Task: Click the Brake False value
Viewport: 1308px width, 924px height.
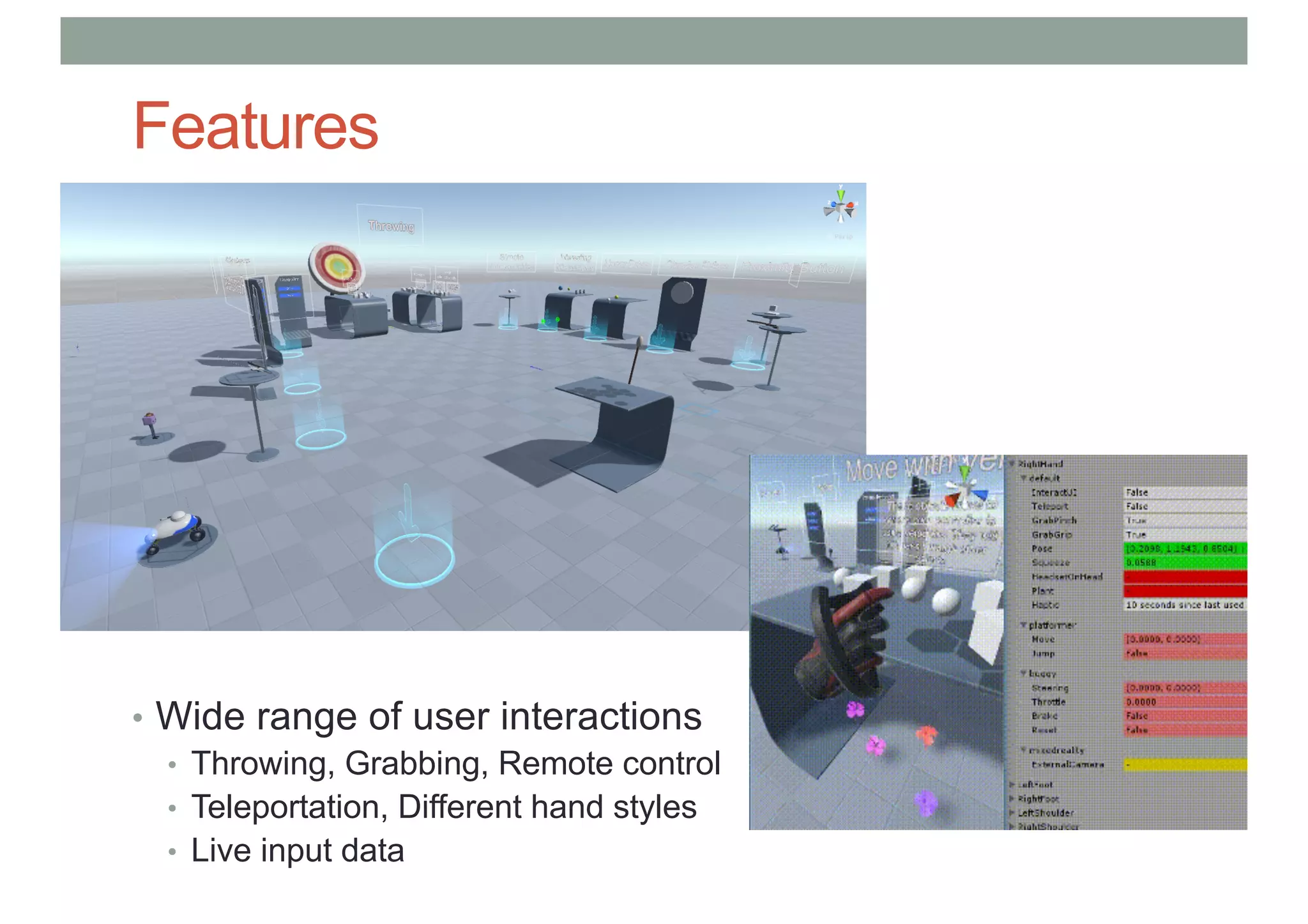Action: pos(1185,716)
